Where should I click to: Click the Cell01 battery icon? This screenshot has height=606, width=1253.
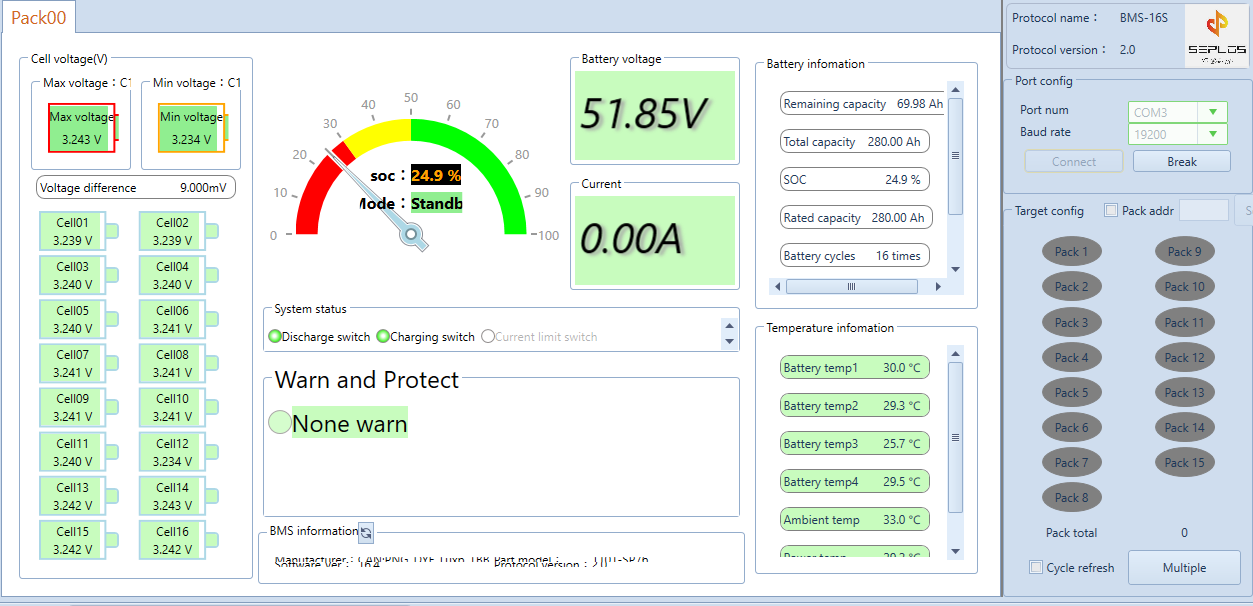pyautogui.click(x=79, y=231)
